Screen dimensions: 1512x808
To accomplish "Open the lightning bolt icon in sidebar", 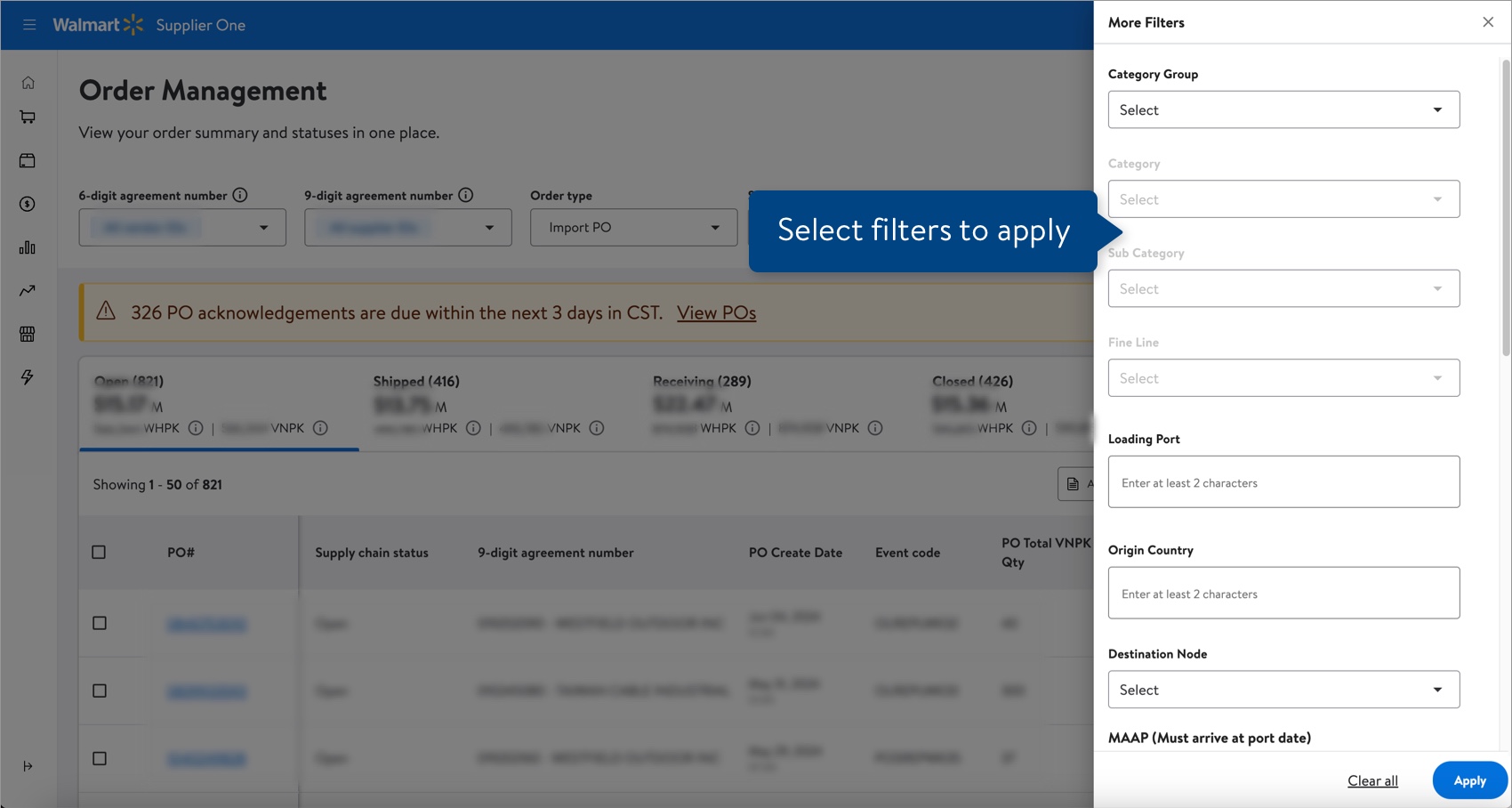I will pos(28,377).
